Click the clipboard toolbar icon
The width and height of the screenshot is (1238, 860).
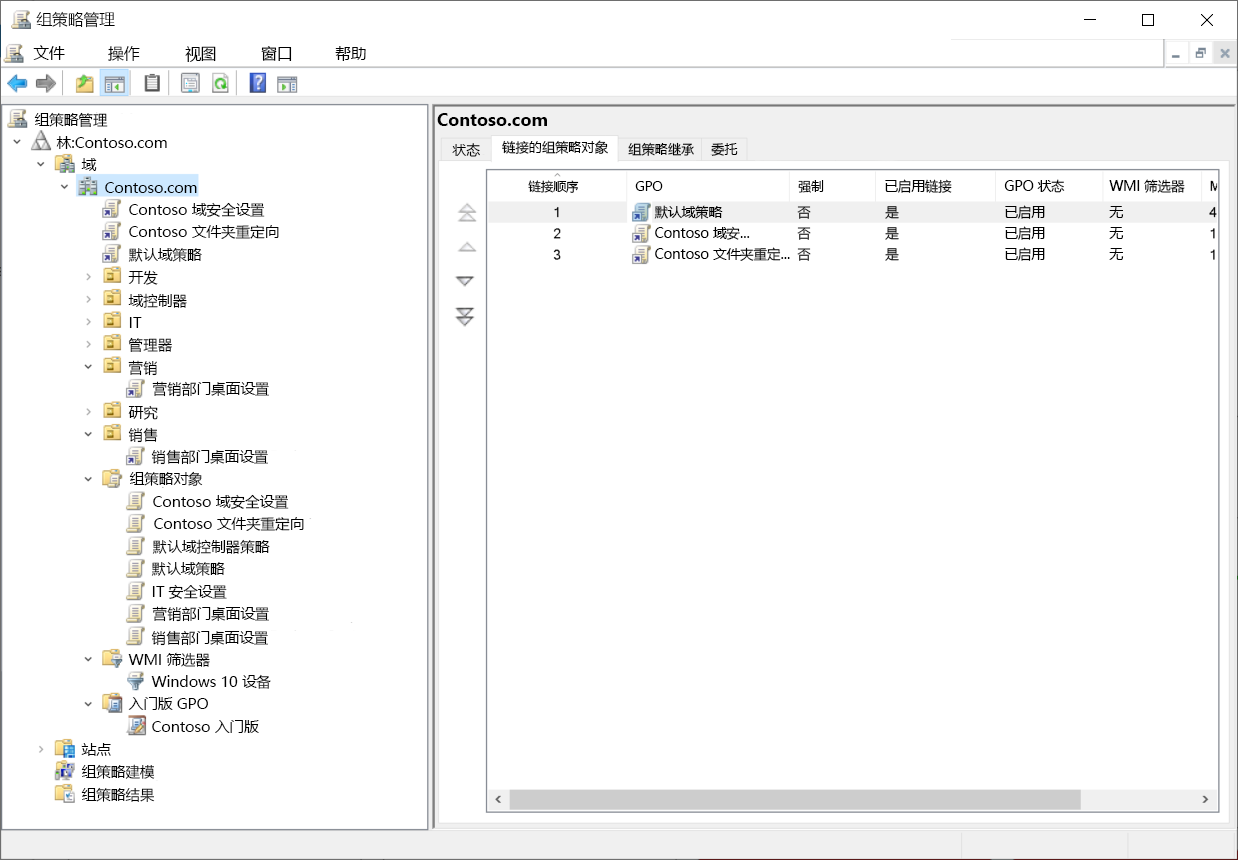pos(152,84)
